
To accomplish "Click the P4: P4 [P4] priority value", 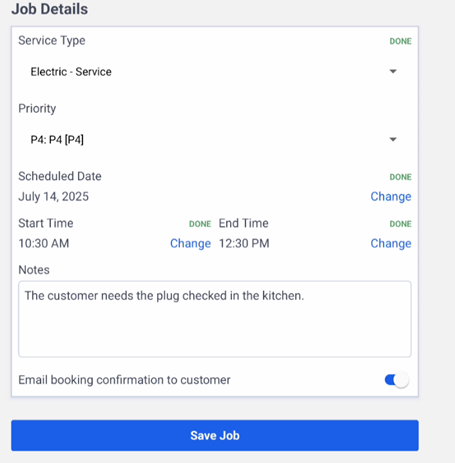I will click(x=57, y=139).
